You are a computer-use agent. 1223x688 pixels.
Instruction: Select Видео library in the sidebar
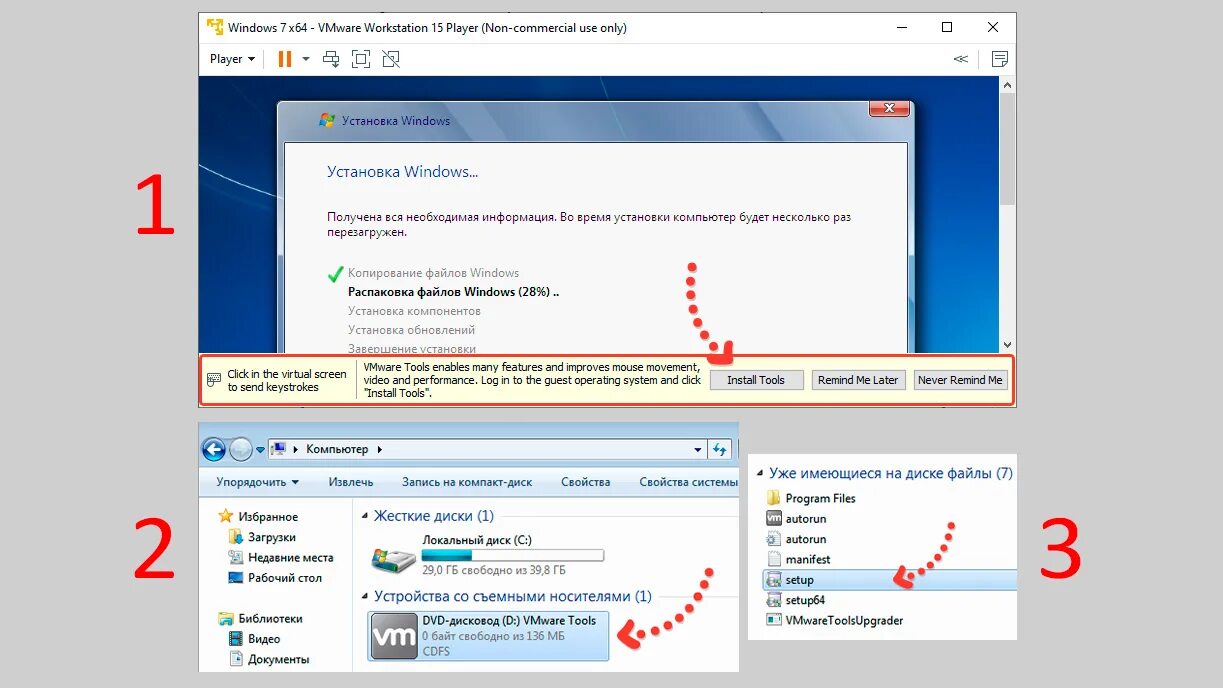264,639
